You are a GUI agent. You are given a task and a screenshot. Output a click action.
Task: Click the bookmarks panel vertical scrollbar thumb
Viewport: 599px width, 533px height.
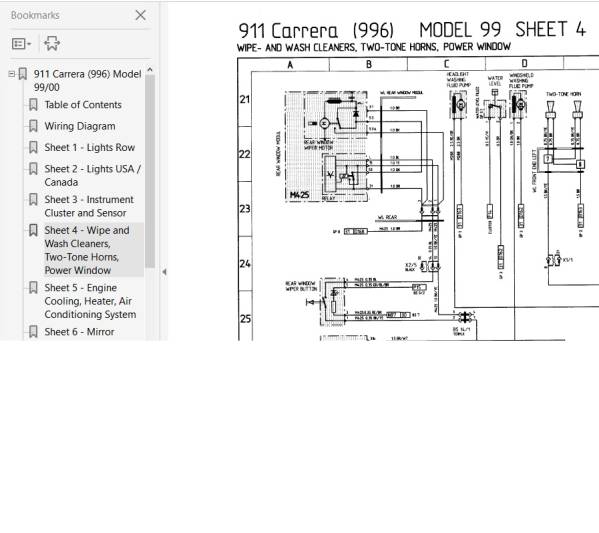click(x=150, y=171)
